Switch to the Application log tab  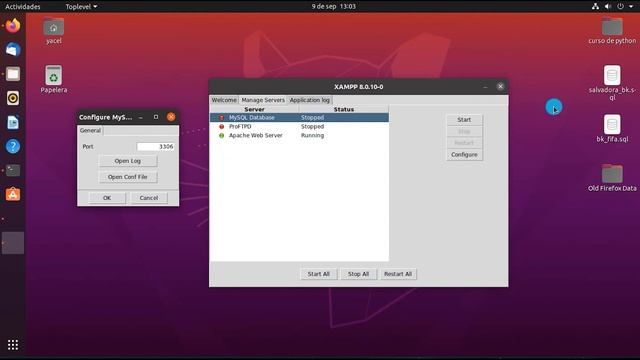tap(310, 100)
